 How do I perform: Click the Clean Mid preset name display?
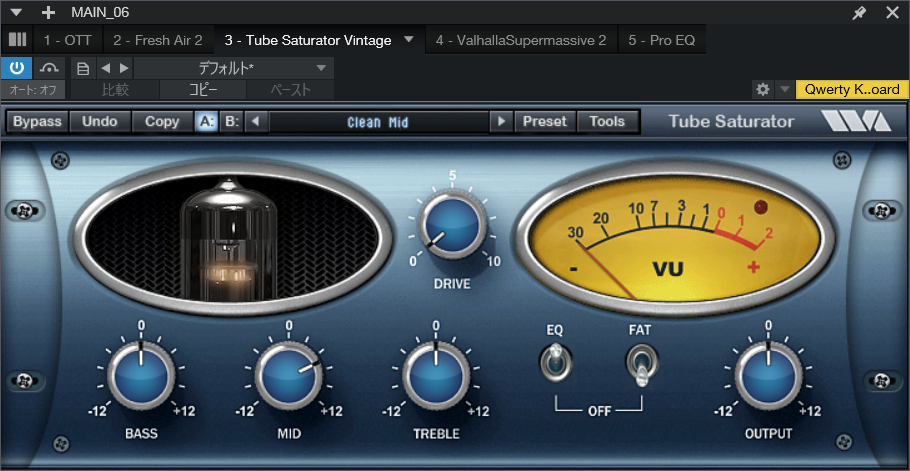click(378, 122)
